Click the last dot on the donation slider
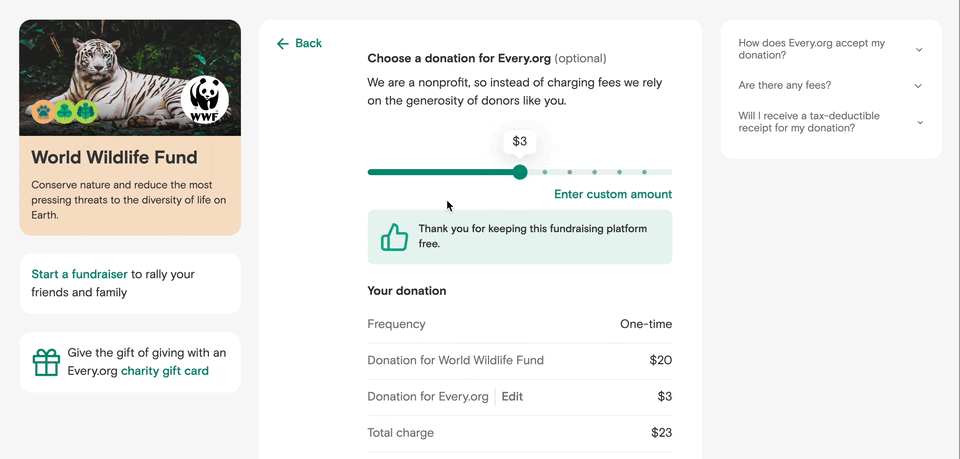This screenshot has height=459, width=960. (x=644, y=172)
